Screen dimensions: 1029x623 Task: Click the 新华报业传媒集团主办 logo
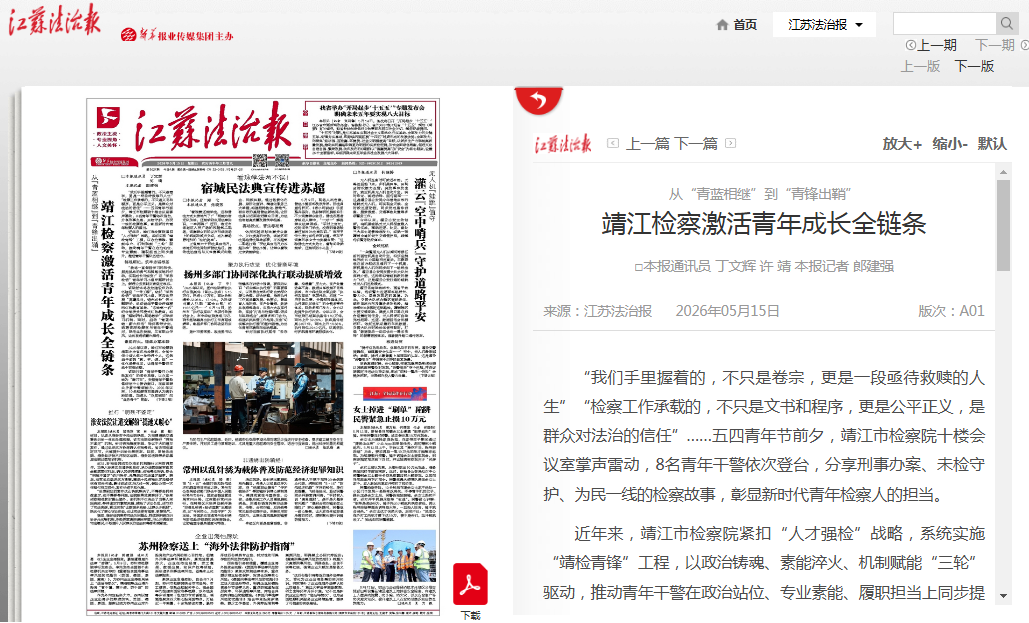177,35
